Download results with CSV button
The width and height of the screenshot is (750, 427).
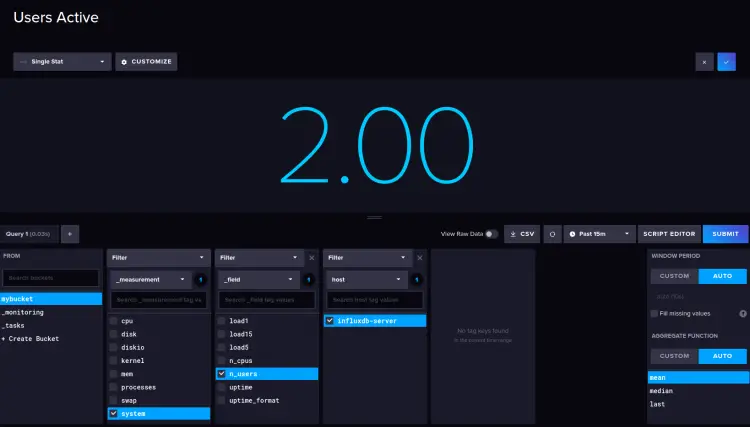[x=522, y=234]
